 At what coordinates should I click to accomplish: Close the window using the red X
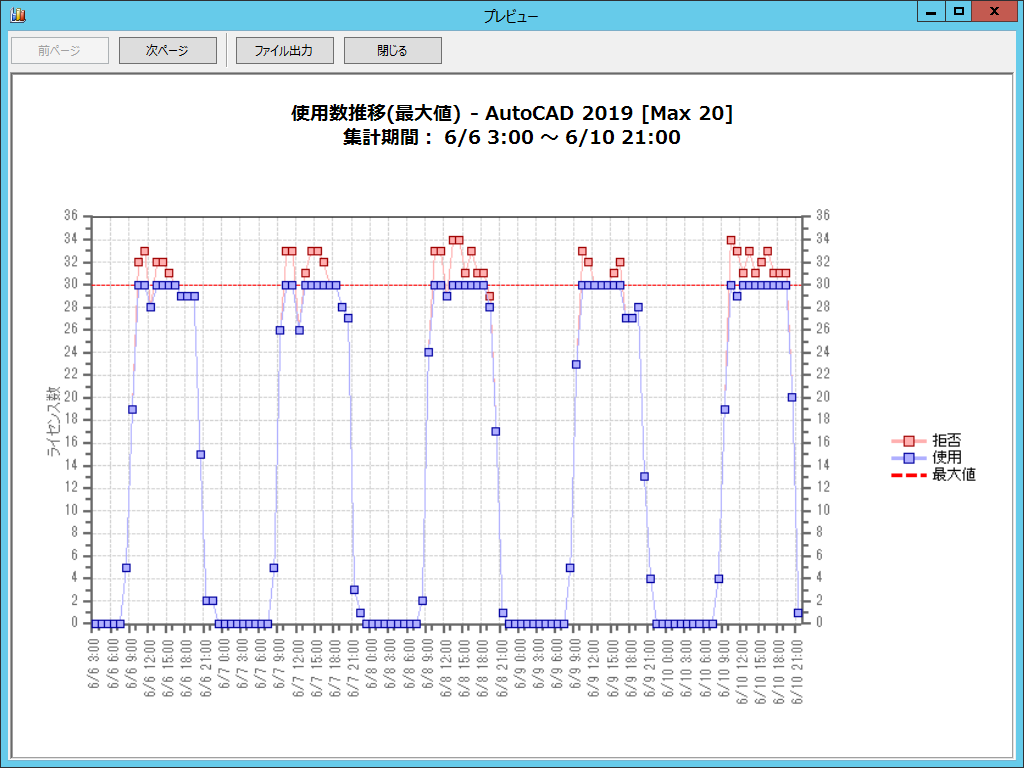[994, 12]
